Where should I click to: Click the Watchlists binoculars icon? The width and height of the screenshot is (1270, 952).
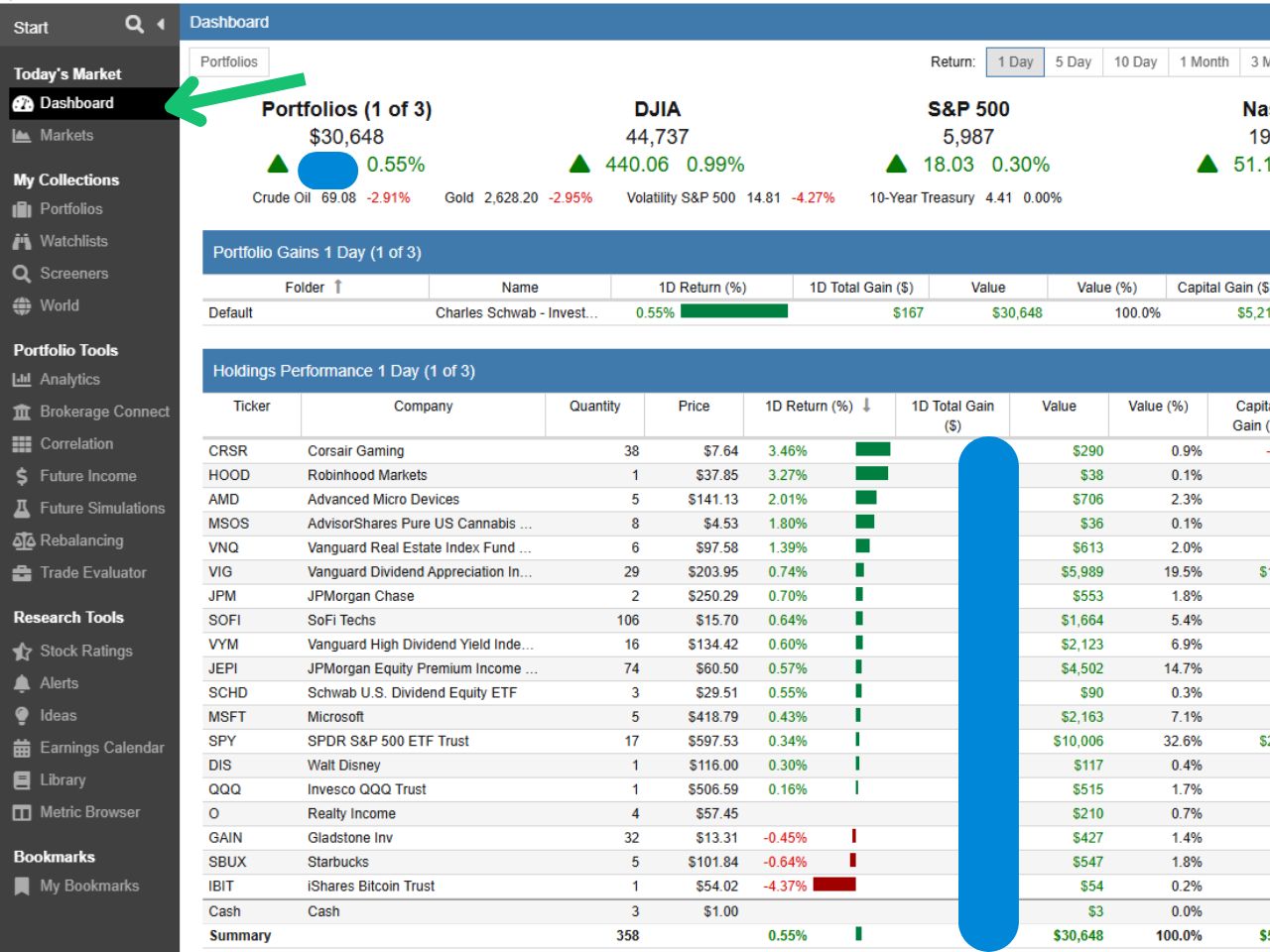click(x=23, y=241)
